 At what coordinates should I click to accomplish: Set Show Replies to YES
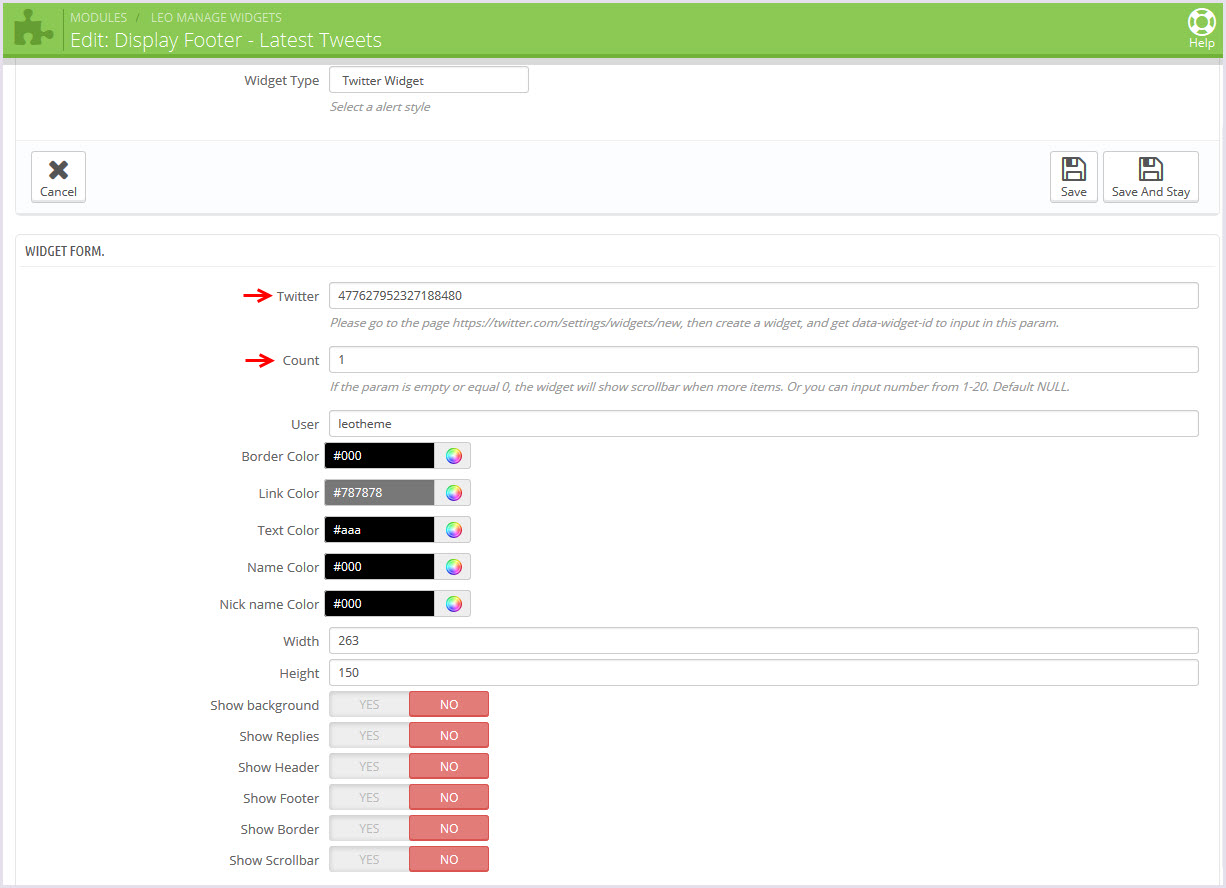369,736
